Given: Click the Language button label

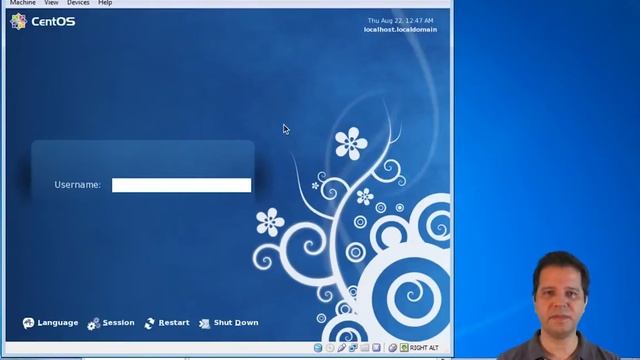Looking at the screenshot, I should tap(58, 322).
